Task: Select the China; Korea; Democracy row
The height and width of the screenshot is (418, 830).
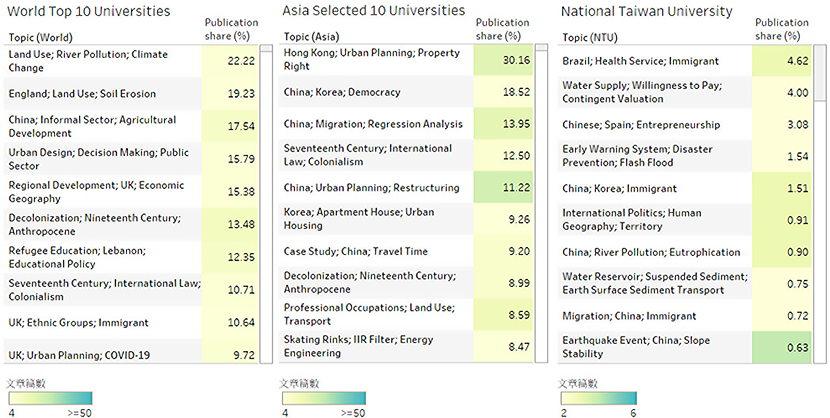Action: 406,92
